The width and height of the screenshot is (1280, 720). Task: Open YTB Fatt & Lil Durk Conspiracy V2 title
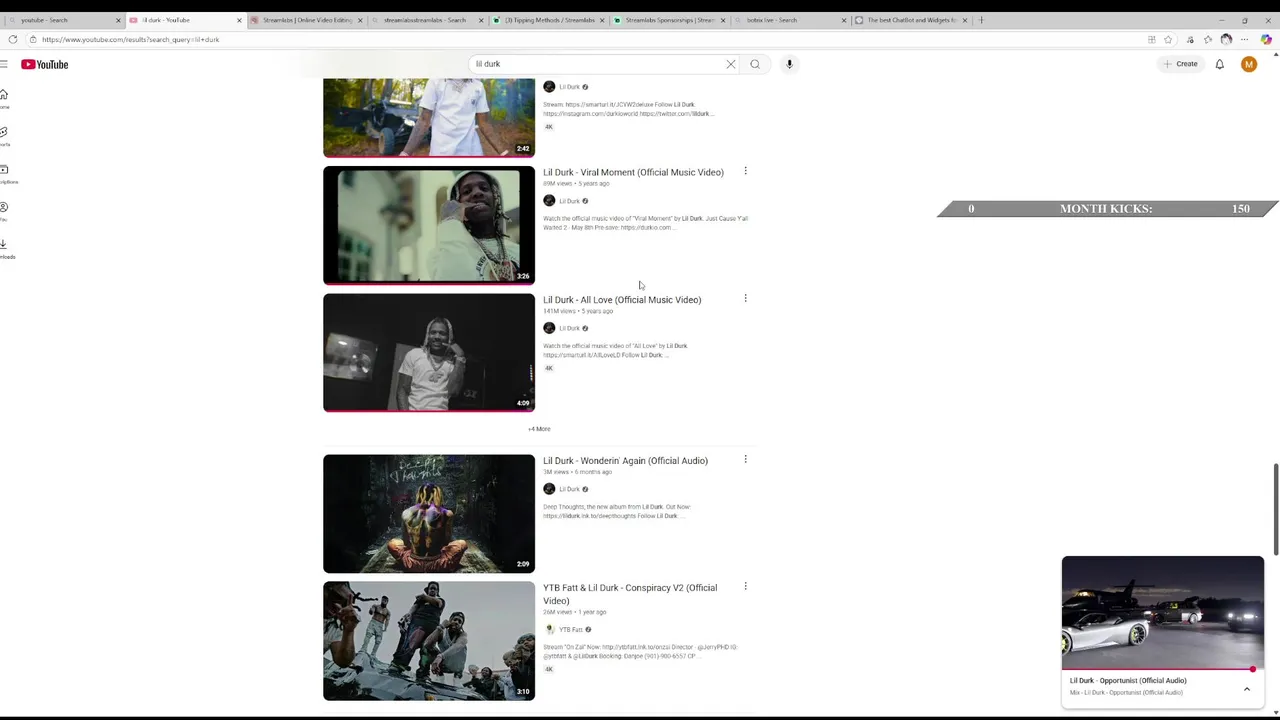[x=630, y=594]
